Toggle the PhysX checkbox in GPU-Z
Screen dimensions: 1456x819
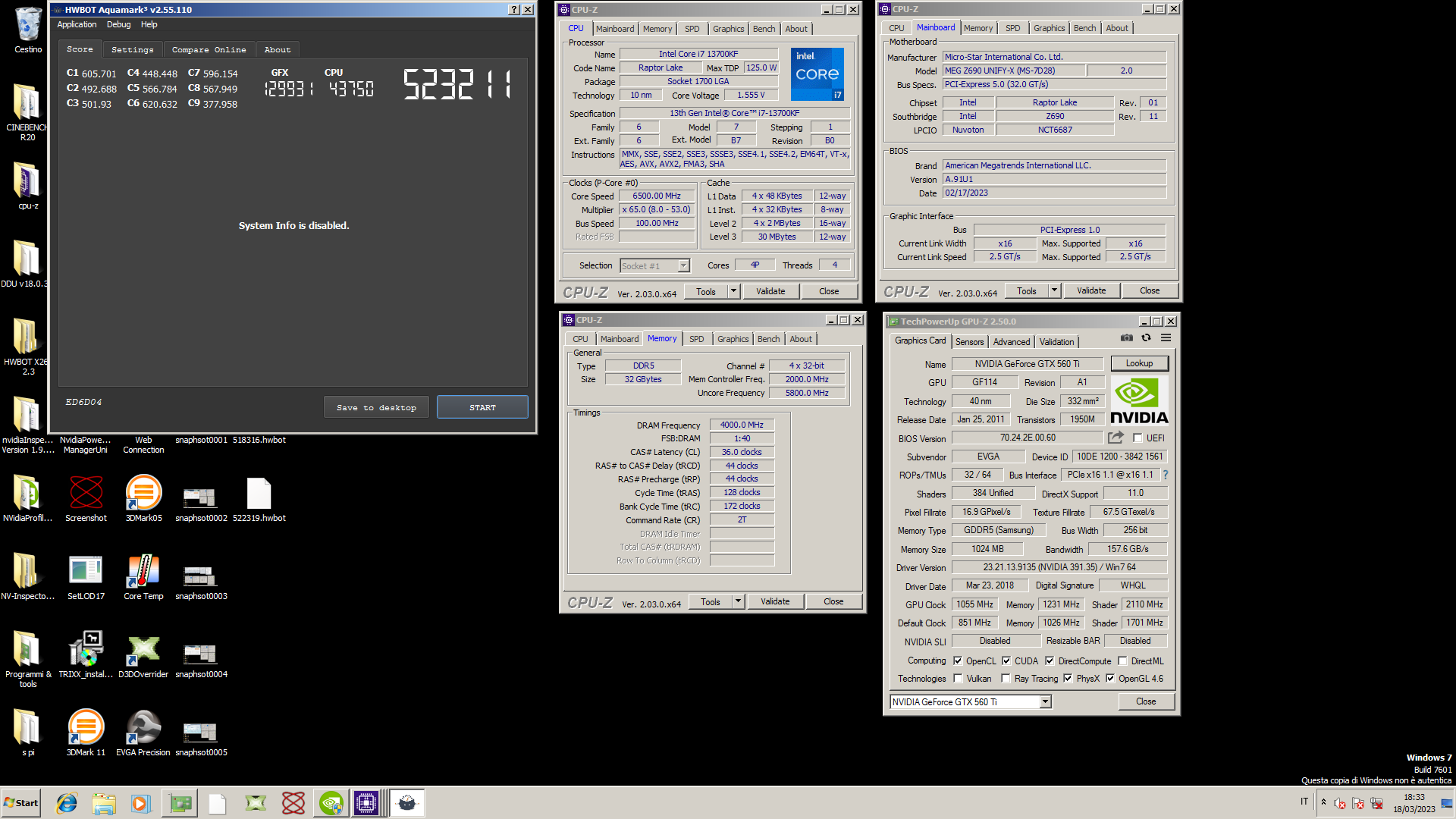click(1068, 679)
